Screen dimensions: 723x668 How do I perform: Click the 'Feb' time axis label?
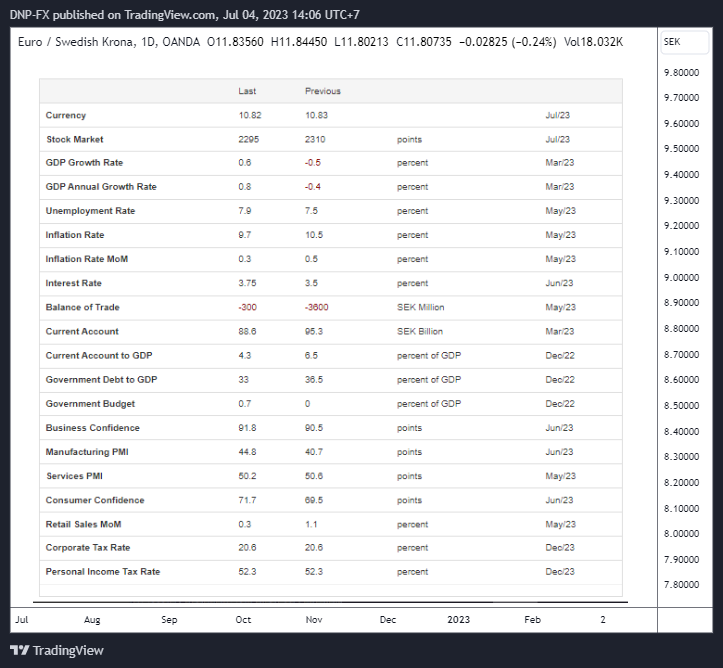(533, 620)
